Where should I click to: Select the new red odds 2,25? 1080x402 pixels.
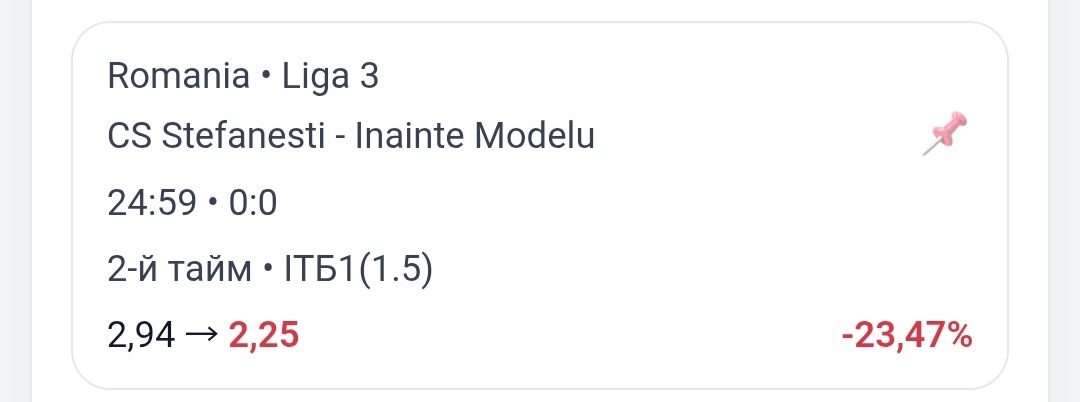tap(264, 337)
